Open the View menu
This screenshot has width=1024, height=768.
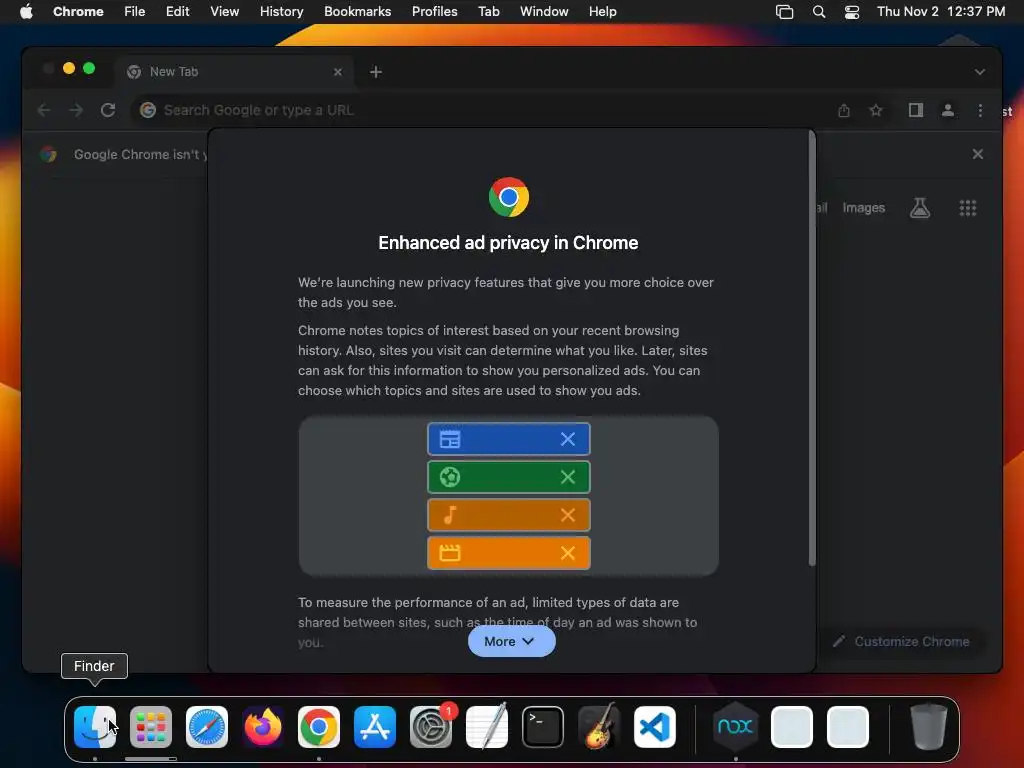(x=224, y=12)
